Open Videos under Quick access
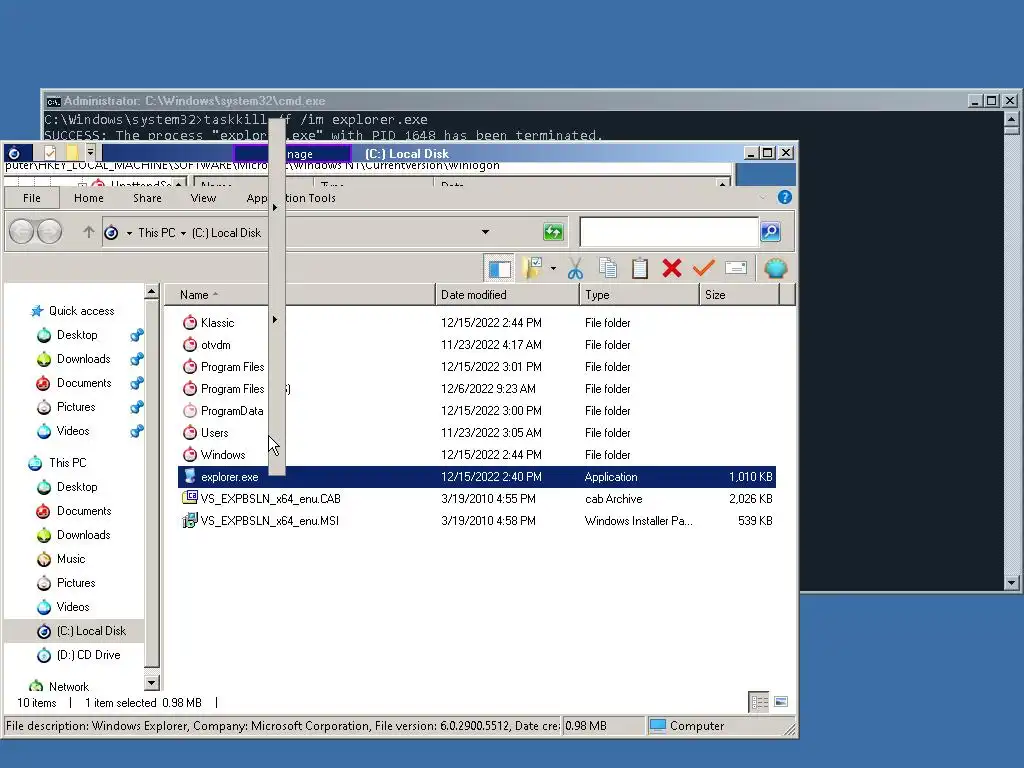The height and width of the screenshot is (768, 1024). [72, 431]
